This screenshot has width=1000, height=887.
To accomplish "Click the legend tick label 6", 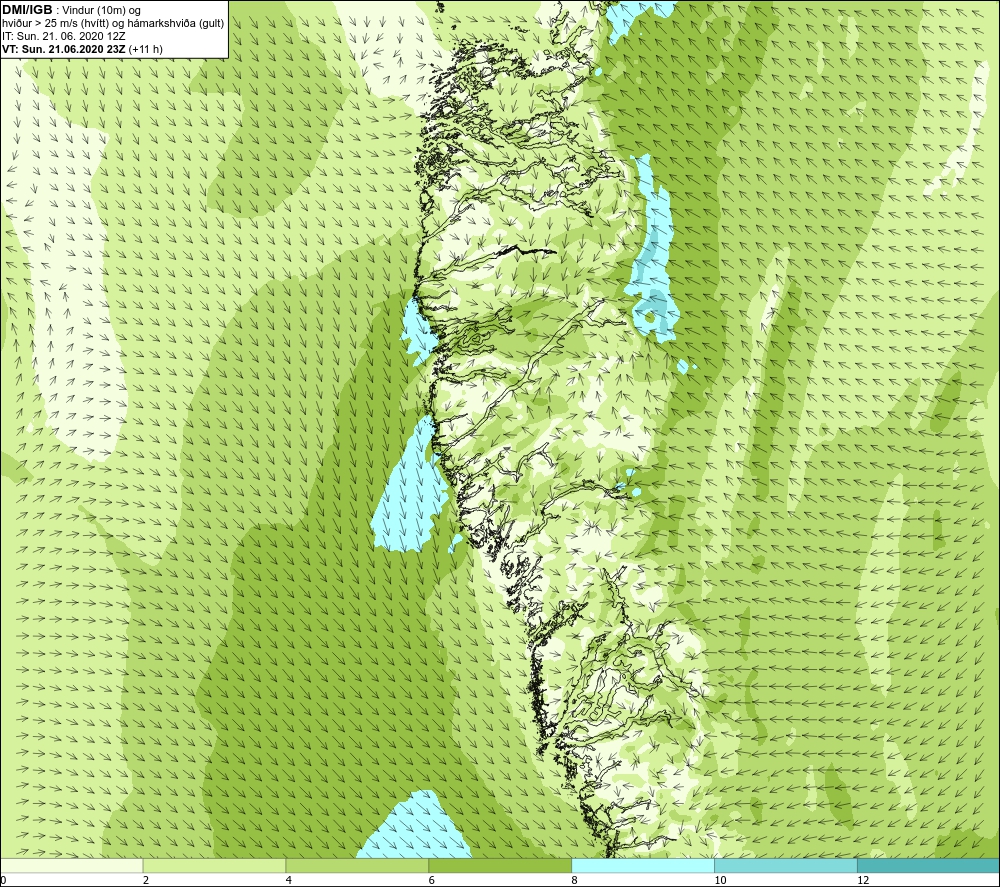I will click(x=432, y=880).
